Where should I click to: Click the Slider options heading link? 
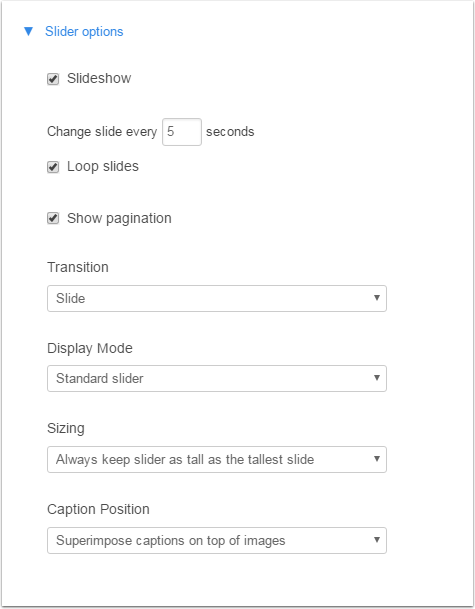pyautogui.click(x=84, y=31)
